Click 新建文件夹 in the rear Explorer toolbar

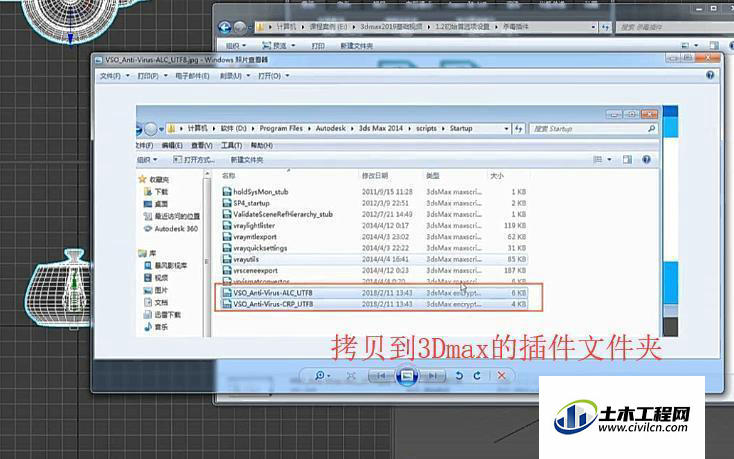click(x=356, y=46)
